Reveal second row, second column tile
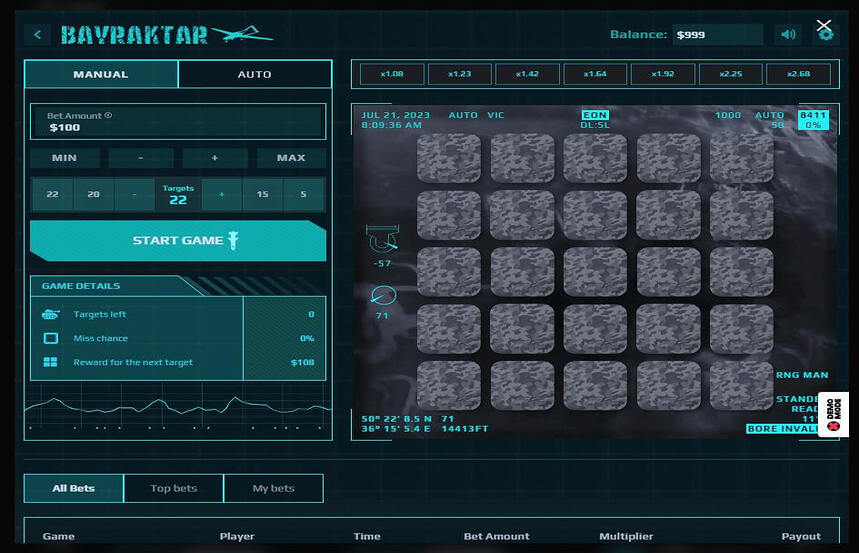859x553 pixels. pos(522,215)
